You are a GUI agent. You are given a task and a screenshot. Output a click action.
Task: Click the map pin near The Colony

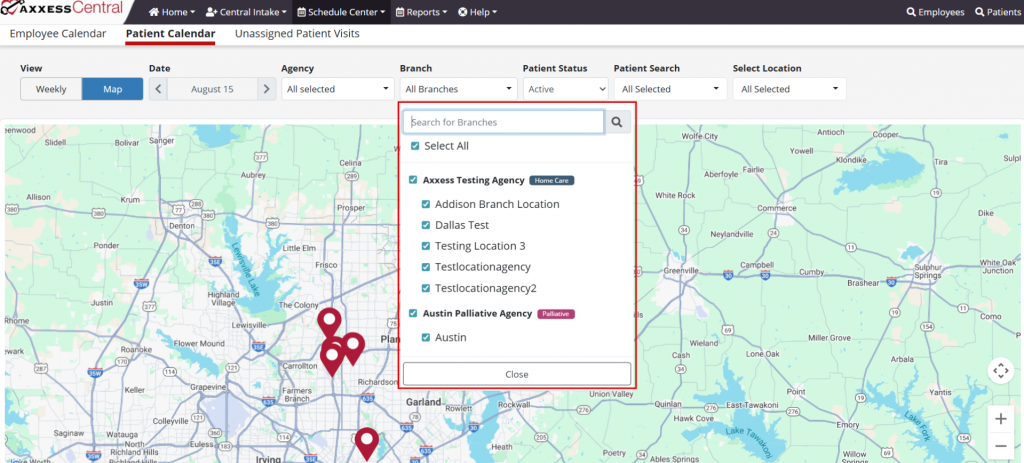tap(329, 324)
